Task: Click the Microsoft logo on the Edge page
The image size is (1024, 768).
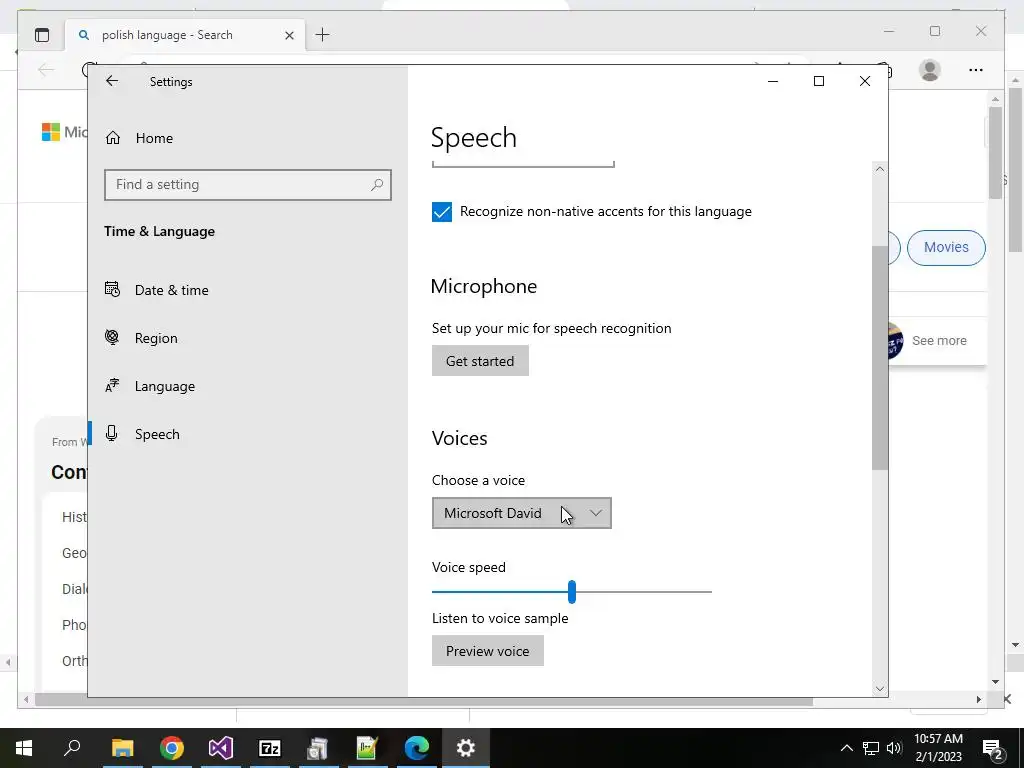Action: click(51, 132)
